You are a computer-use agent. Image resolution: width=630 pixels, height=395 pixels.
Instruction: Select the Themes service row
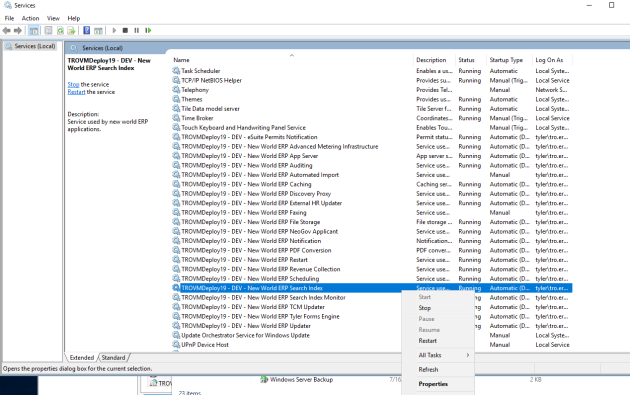point(372,99)
